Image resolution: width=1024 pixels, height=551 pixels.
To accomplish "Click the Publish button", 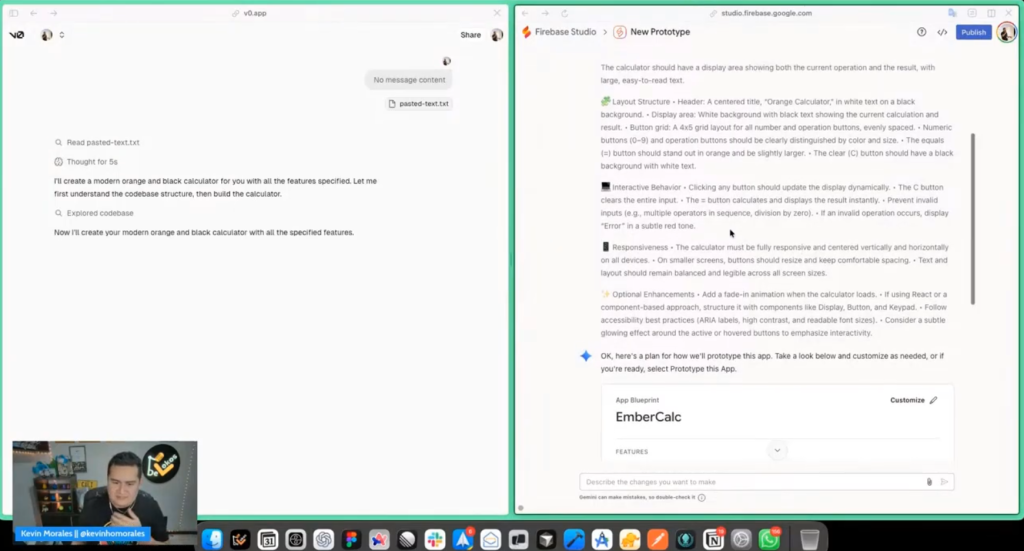I will pos(973,32).
